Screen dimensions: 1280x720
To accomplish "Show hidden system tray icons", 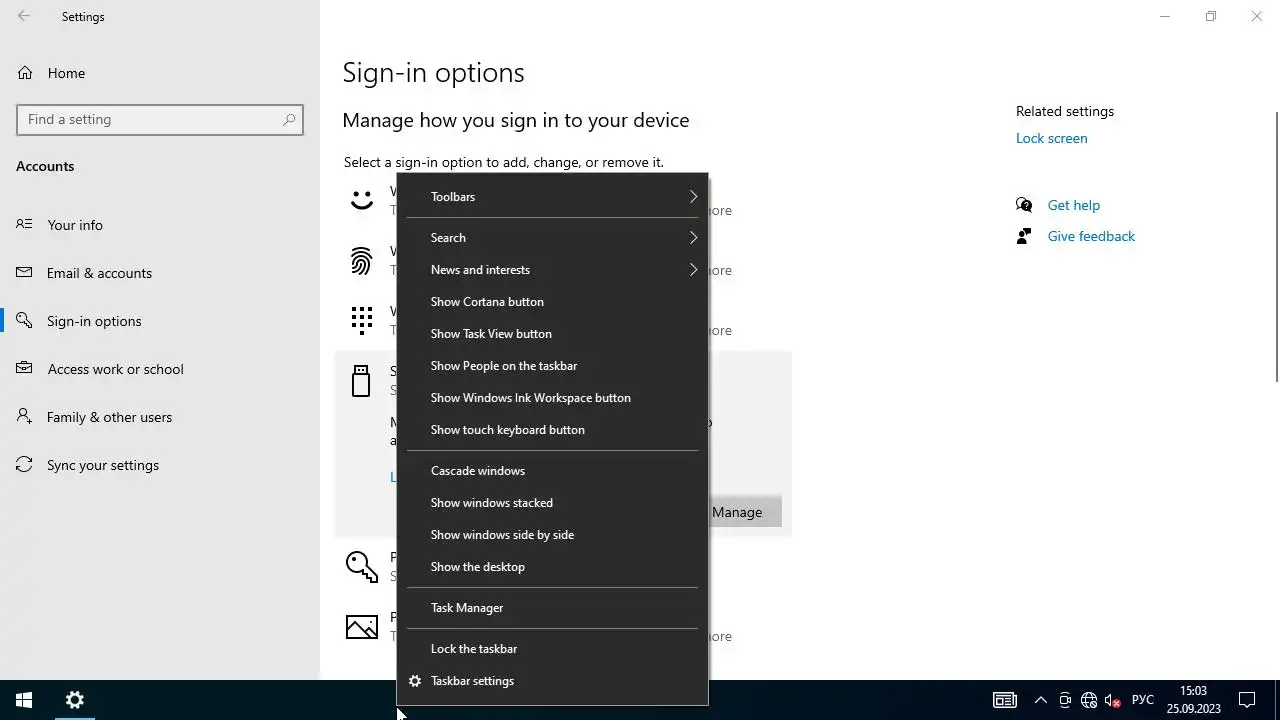I will point(1040,700).
